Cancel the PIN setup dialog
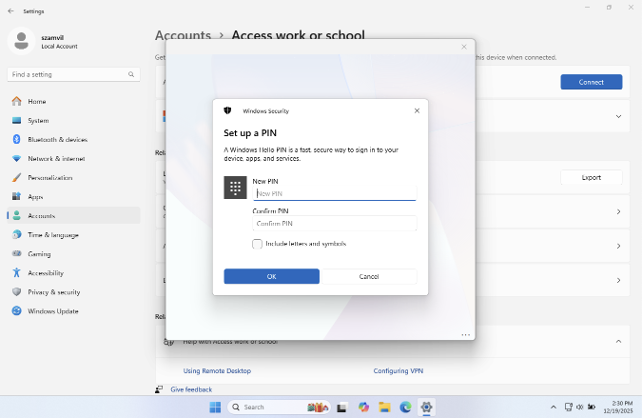642x418 pixels. coord(369,276)
